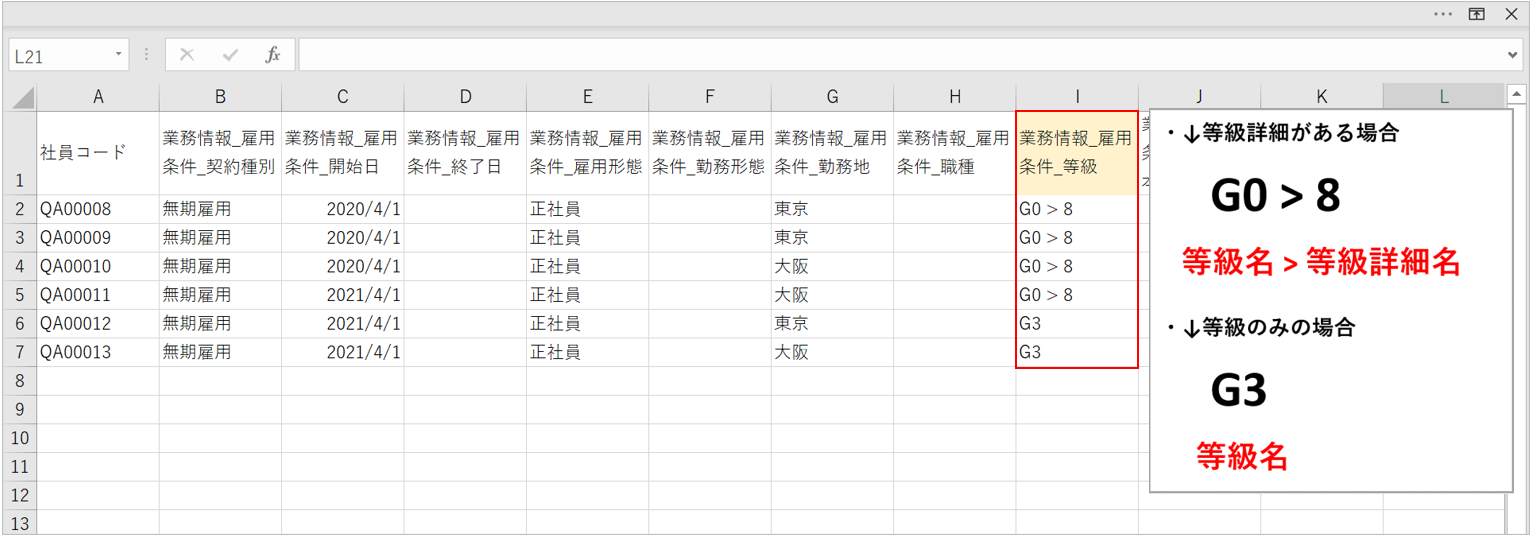Select column A header
The width and height of the screenshot is (1532, 536).
[98, 97]
